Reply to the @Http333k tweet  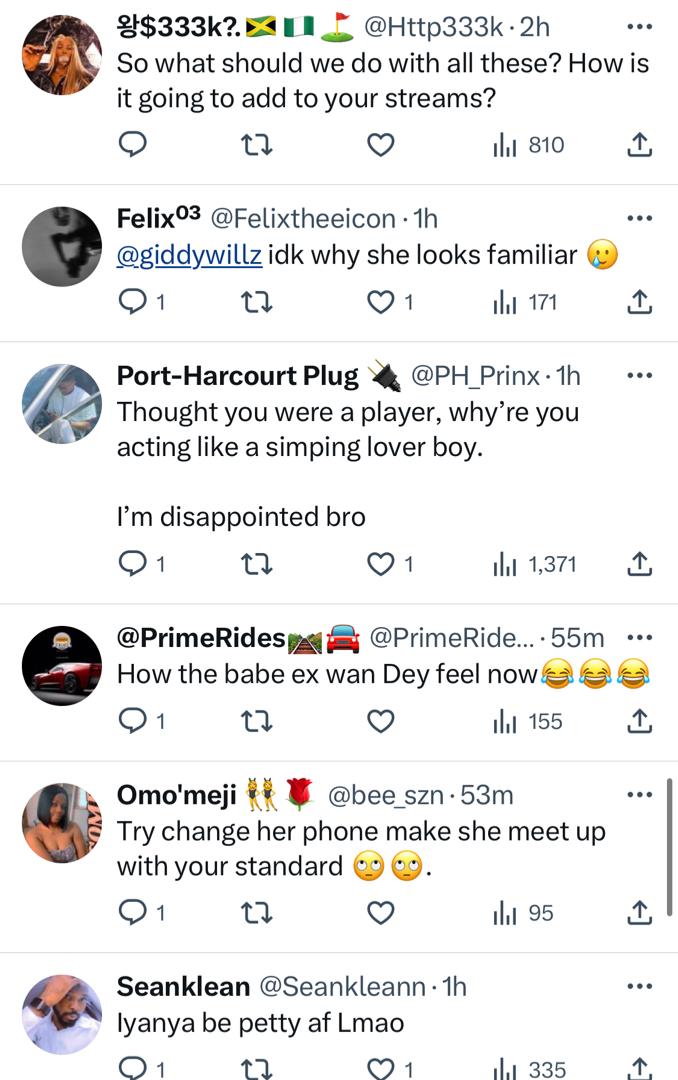click(133, 145)
